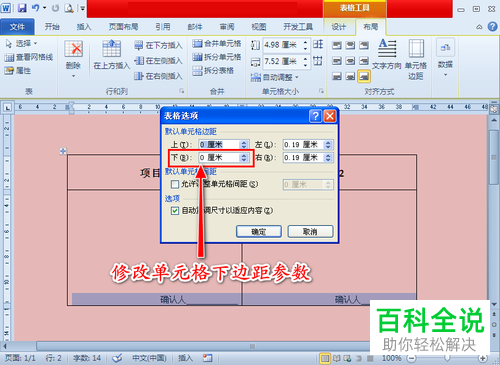The image size is (500, 365).
Task: Open rows and columns dialog launcher
Action: (x=181, y=91)
